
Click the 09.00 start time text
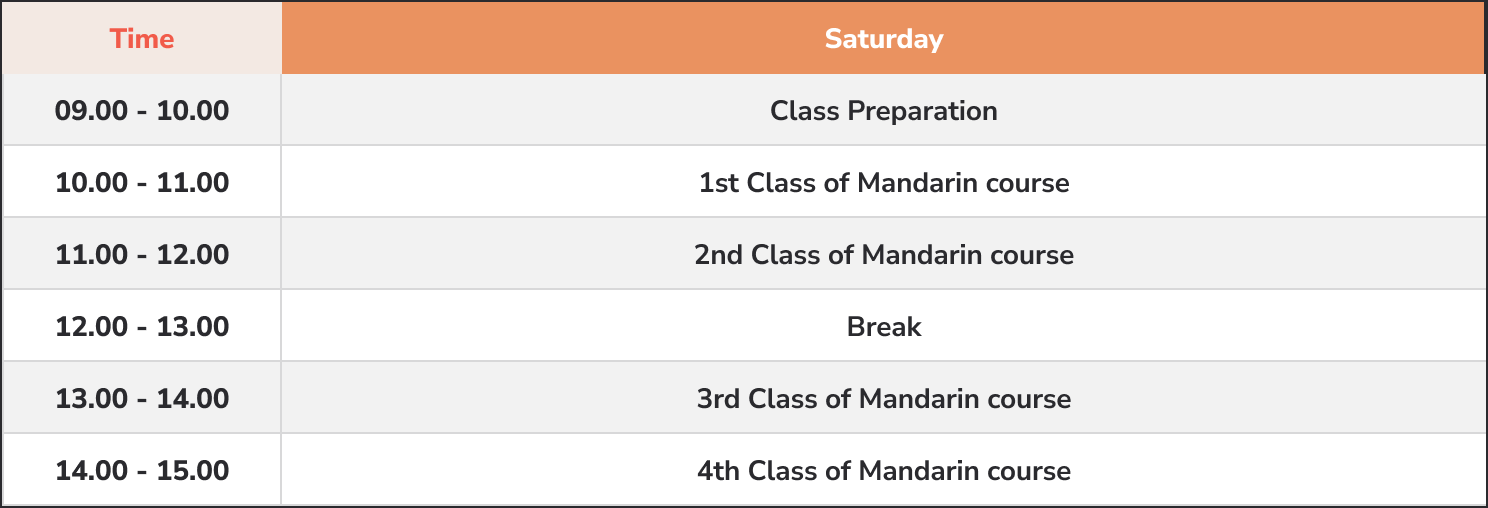(91, 111)
